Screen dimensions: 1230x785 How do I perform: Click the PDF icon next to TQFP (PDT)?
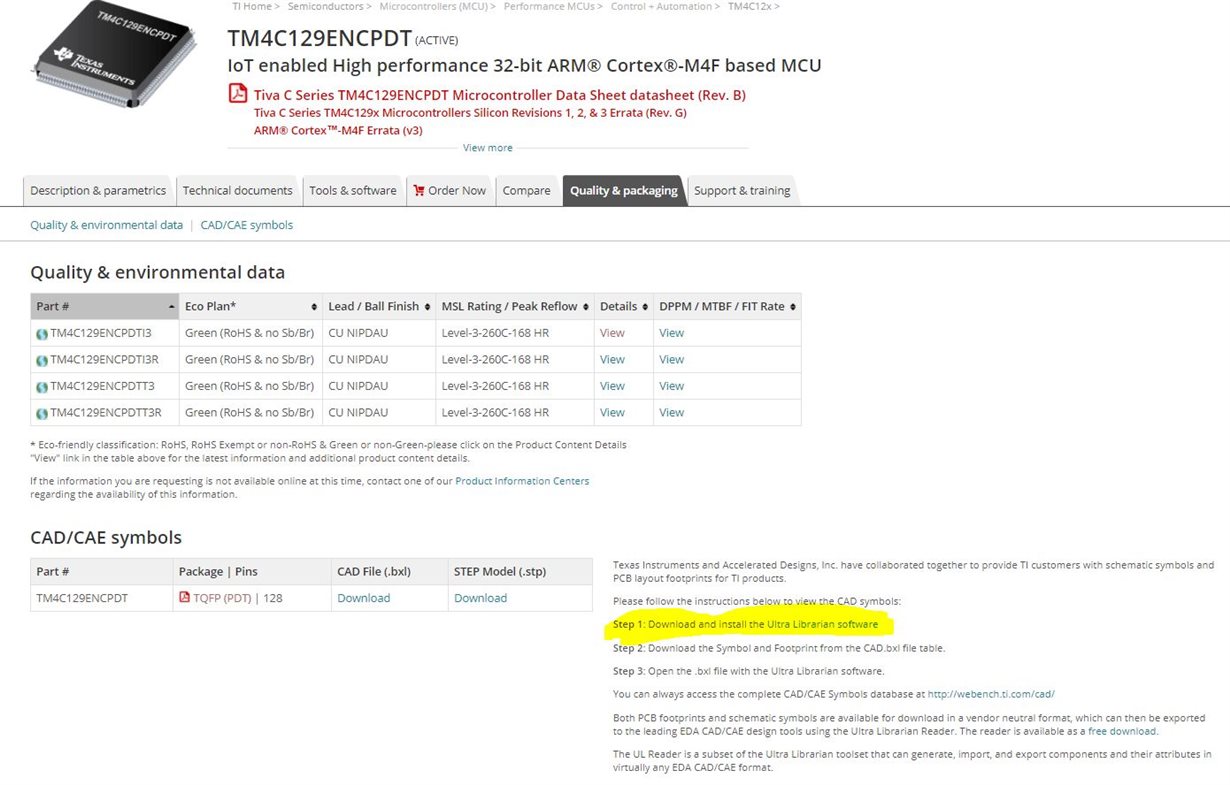point(184,598)
